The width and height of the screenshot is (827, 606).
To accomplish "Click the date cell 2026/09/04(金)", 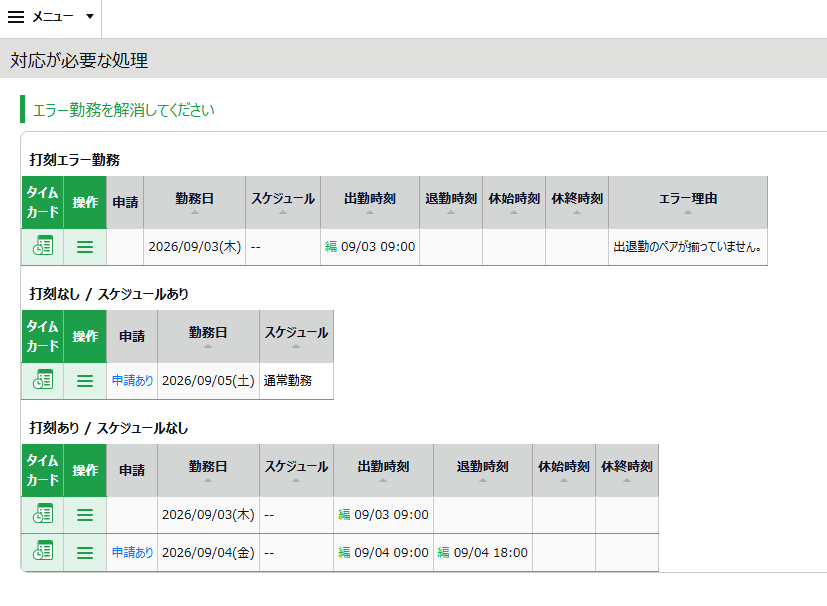I will click(x=208, y=552).
